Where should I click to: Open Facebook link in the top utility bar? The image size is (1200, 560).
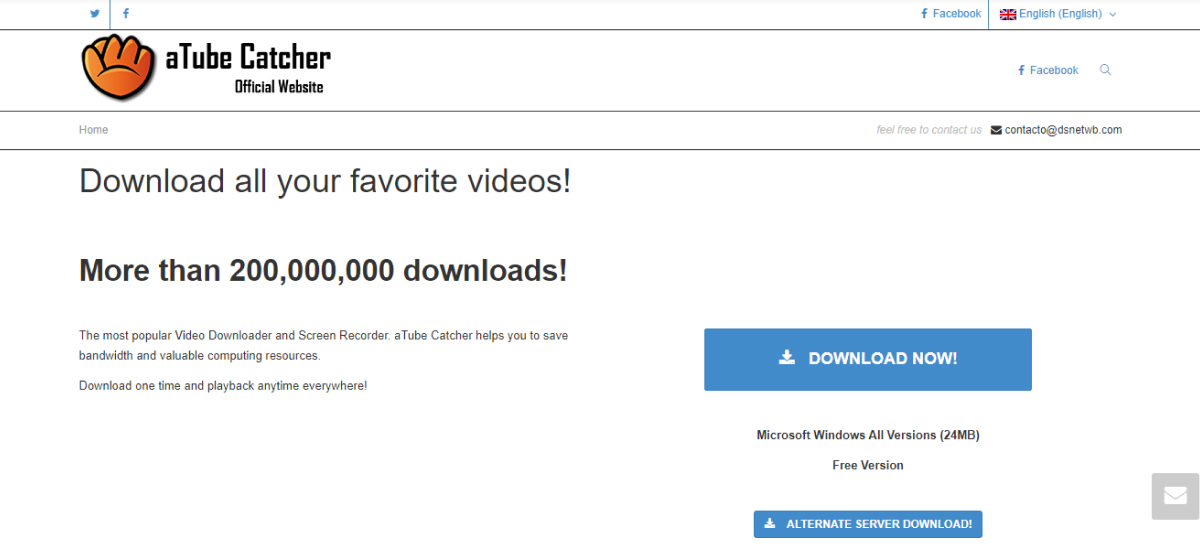[951, 14]
